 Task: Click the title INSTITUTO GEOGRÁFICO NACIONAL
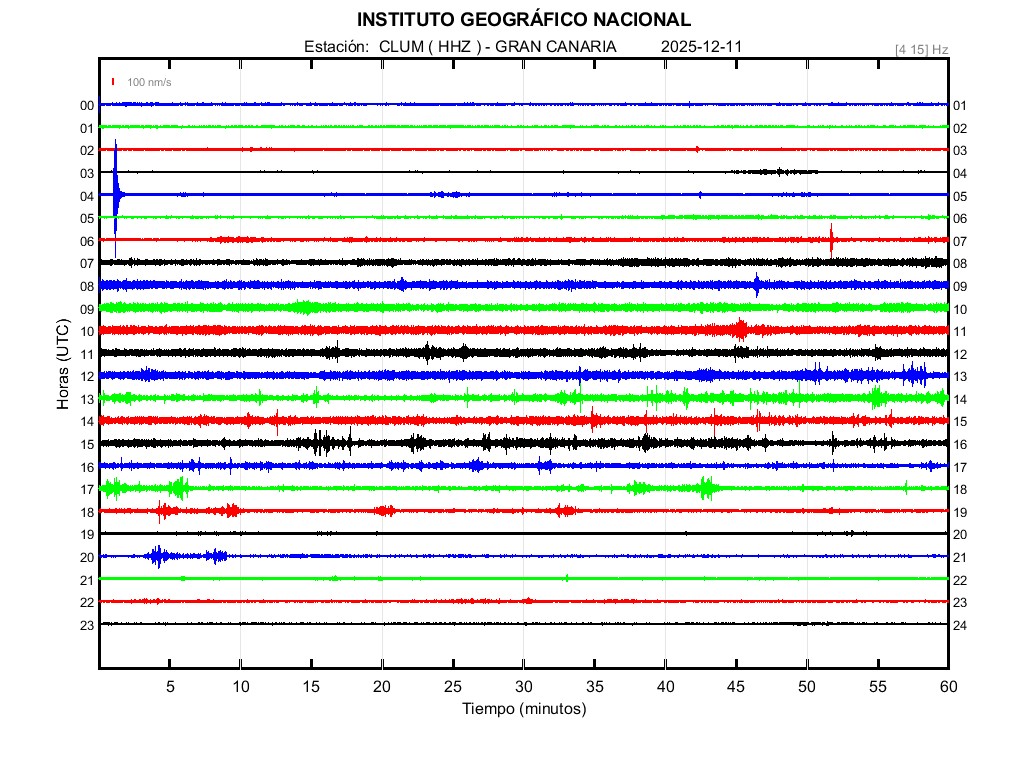point(524,20)
